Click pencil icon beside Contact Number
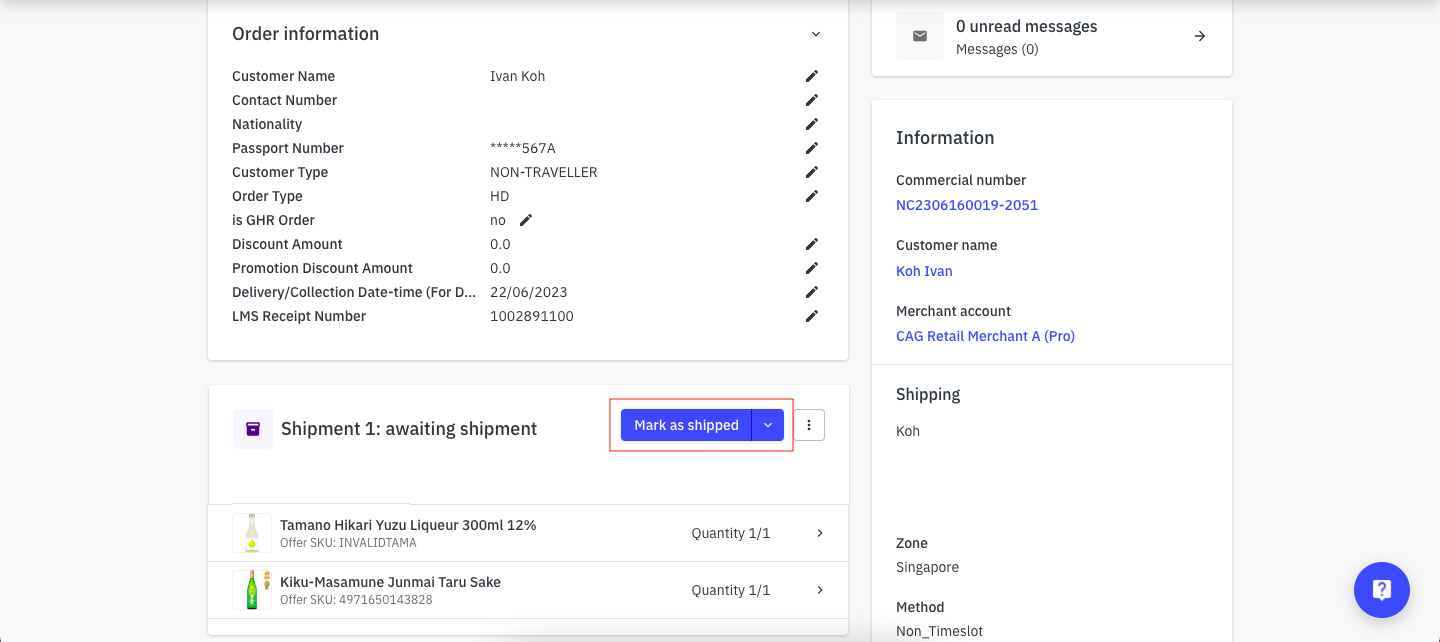1440x642 pixels. click(x=812, y=100)
